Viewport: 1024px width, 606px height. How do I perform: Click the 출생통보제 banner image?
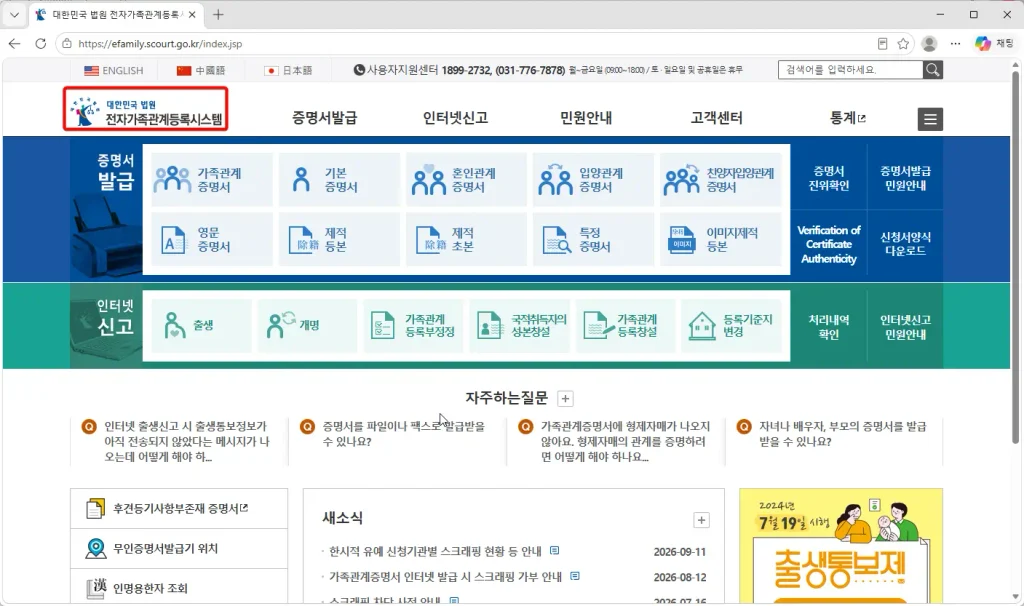(840, 546)
